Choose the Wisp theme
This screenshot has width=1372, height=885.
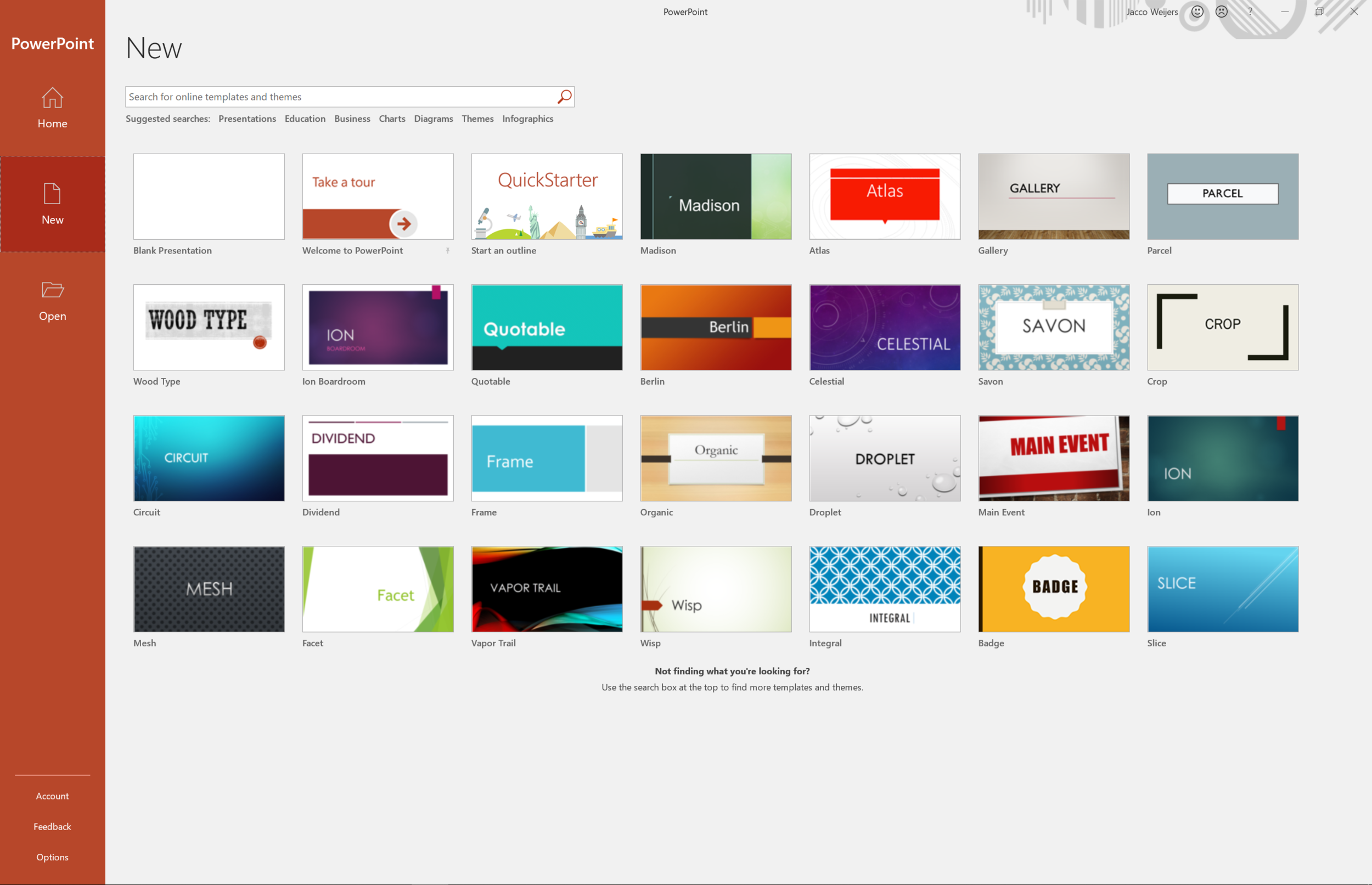point(716,590)
